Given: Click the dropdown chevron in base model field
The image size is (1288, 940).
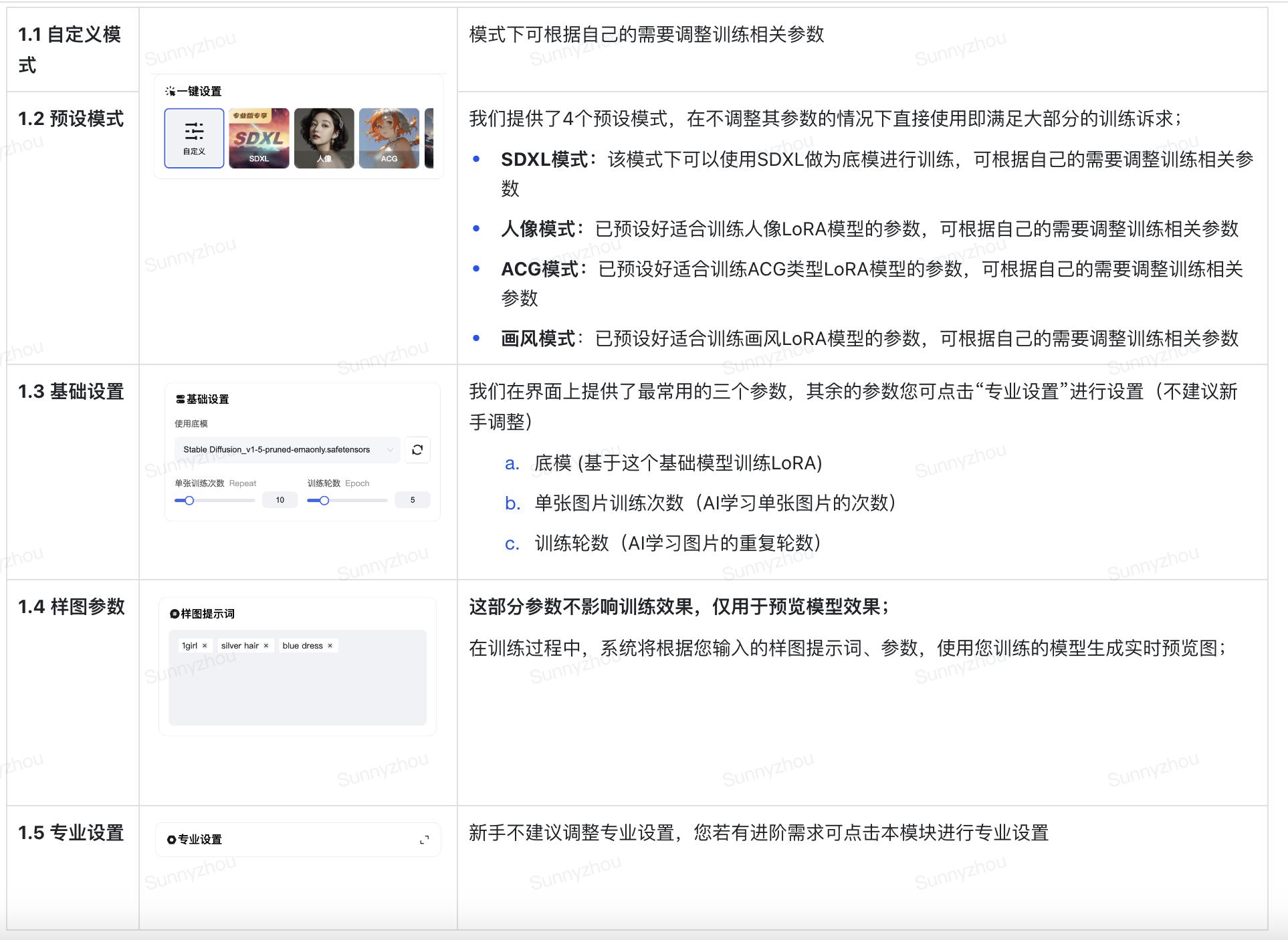Looking at the screenshot, I should point(390,450).
